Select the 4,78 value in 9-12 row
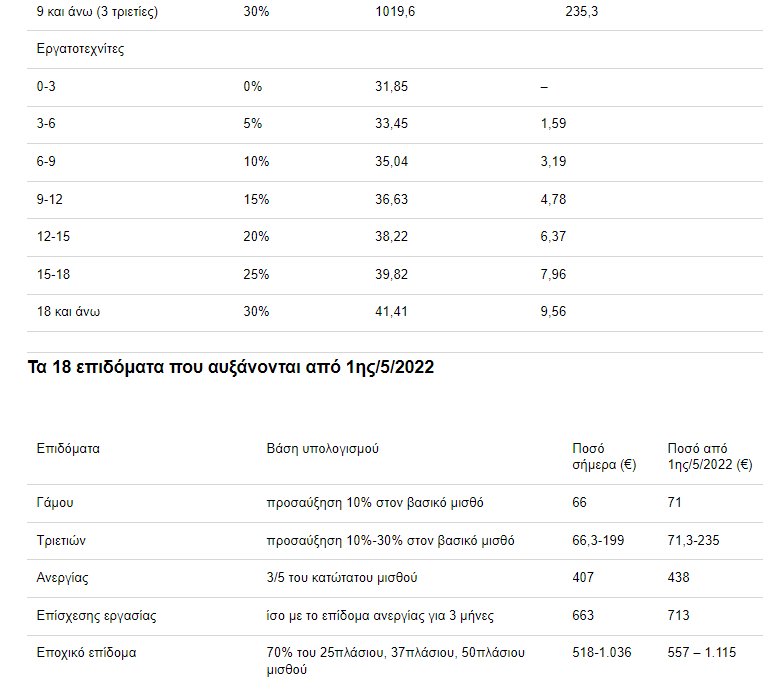This screenshot has width=775, height=686. pyautogui.click(x=553, y=200)
